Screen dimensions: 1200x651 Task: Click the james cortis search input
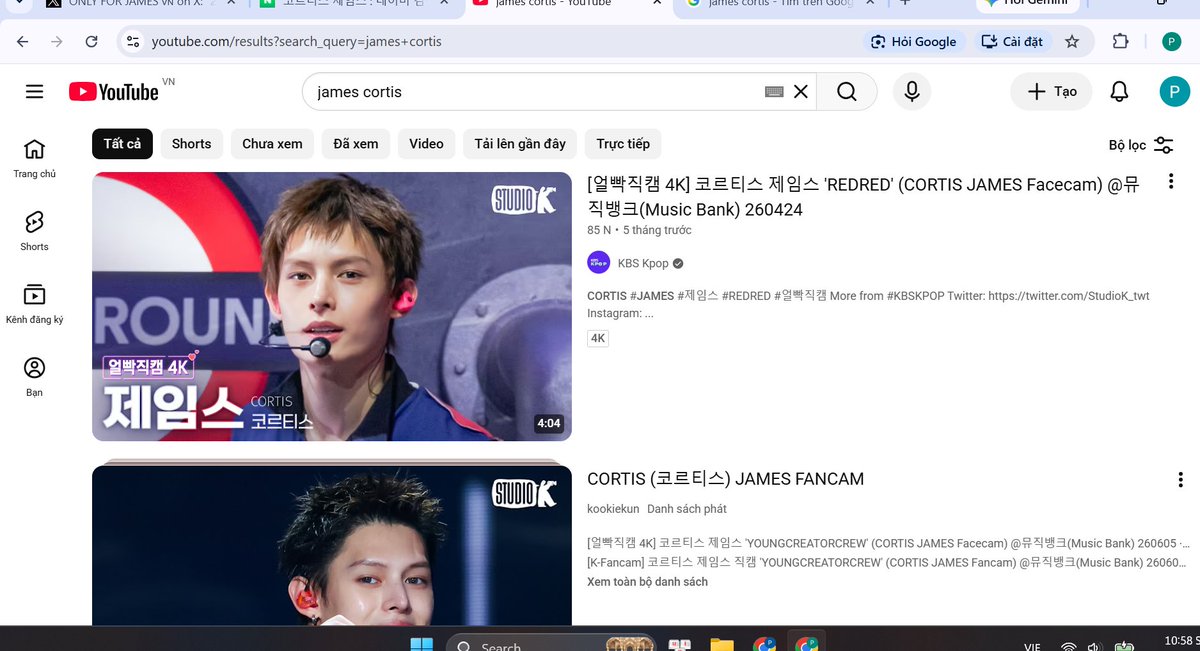pyautogui.click(x=535, y=92)
